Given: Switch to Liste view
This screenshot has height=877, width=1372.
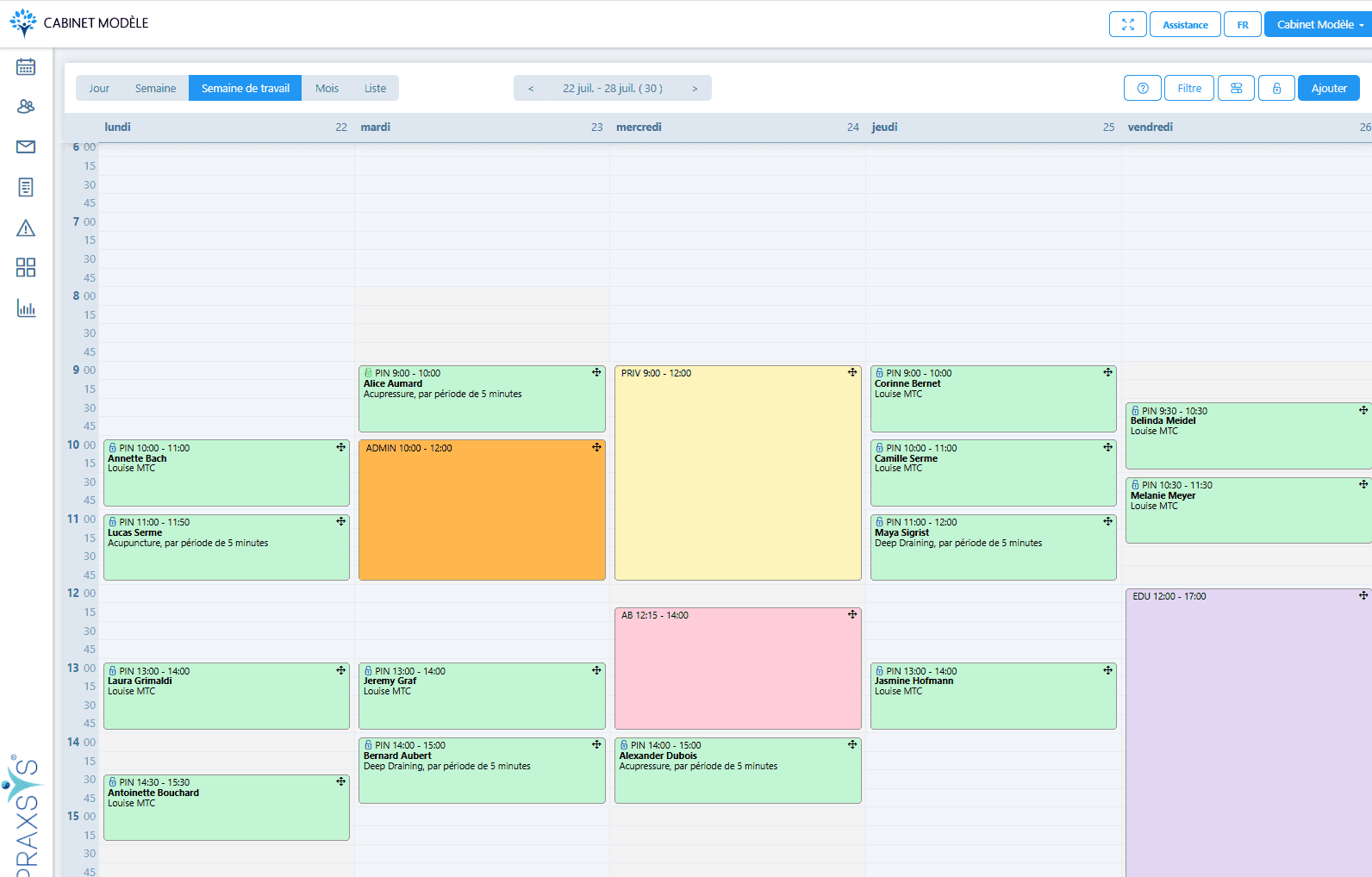Looking at the screenshot, I should coord(375,88).
